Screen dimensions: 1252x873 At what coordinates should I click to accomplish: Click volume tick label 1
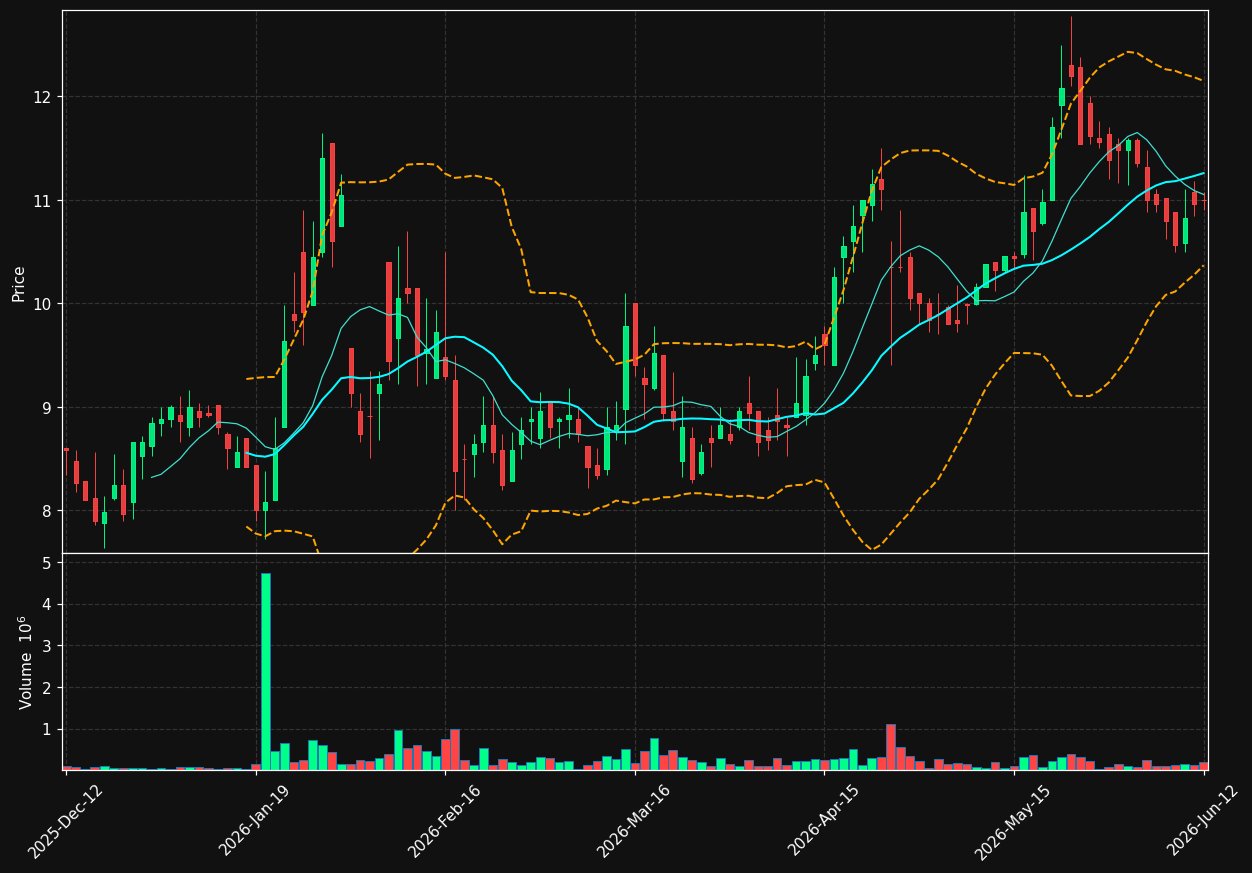(x=48, y=730)
